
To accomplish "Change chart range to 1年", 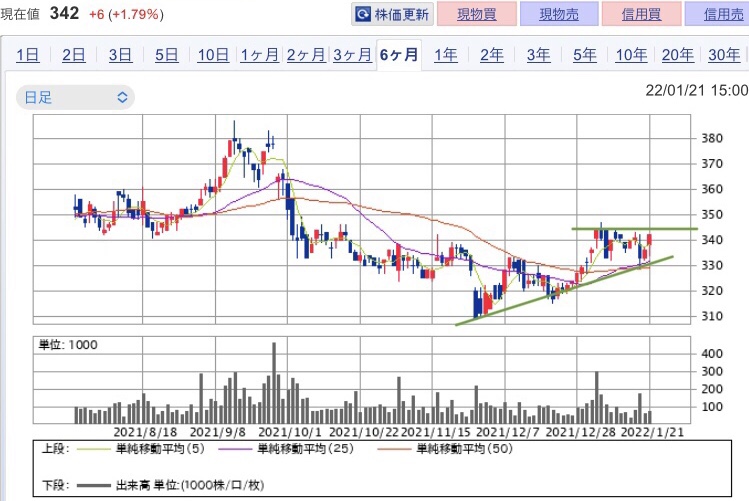I will (446, 55).
